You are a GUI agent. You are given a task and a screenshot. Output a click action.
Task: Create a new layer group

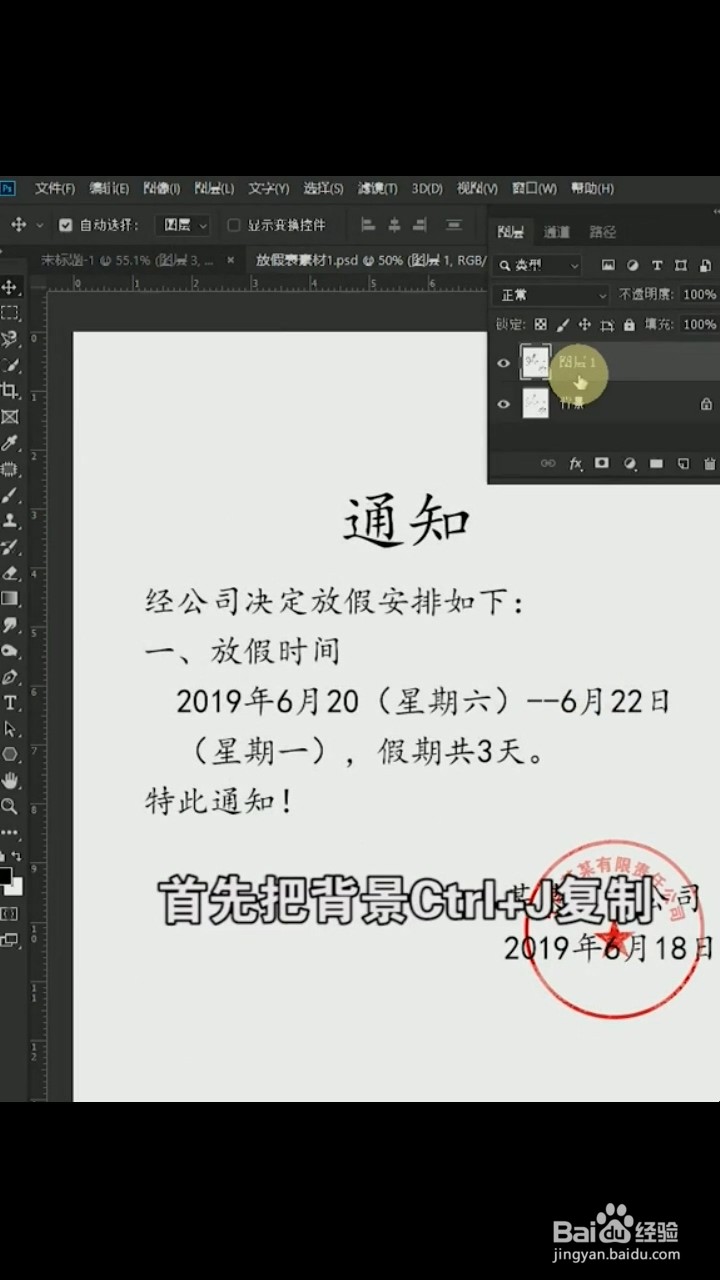657,464
